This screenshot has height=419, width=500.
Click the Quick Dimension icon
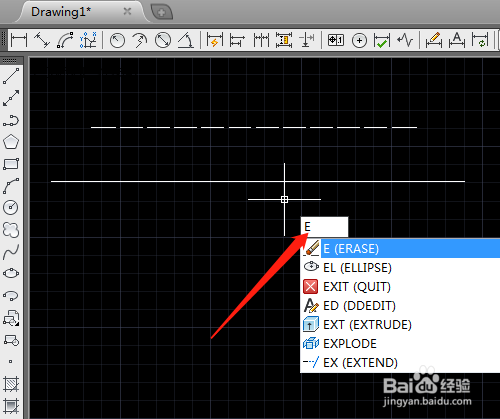click(215, 40)
